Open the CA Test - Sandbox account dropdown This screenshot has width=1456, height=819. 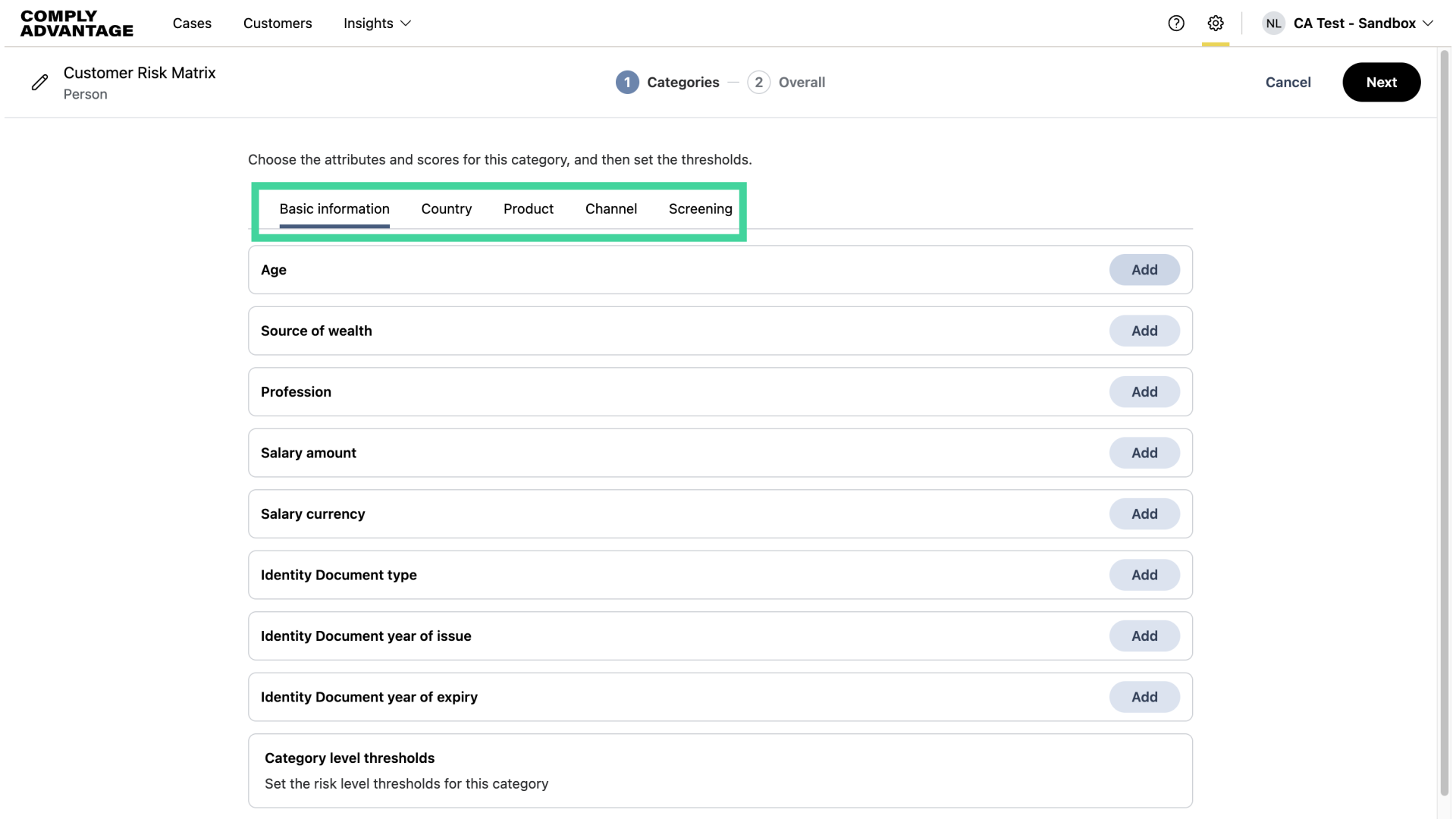(1363, 24)
